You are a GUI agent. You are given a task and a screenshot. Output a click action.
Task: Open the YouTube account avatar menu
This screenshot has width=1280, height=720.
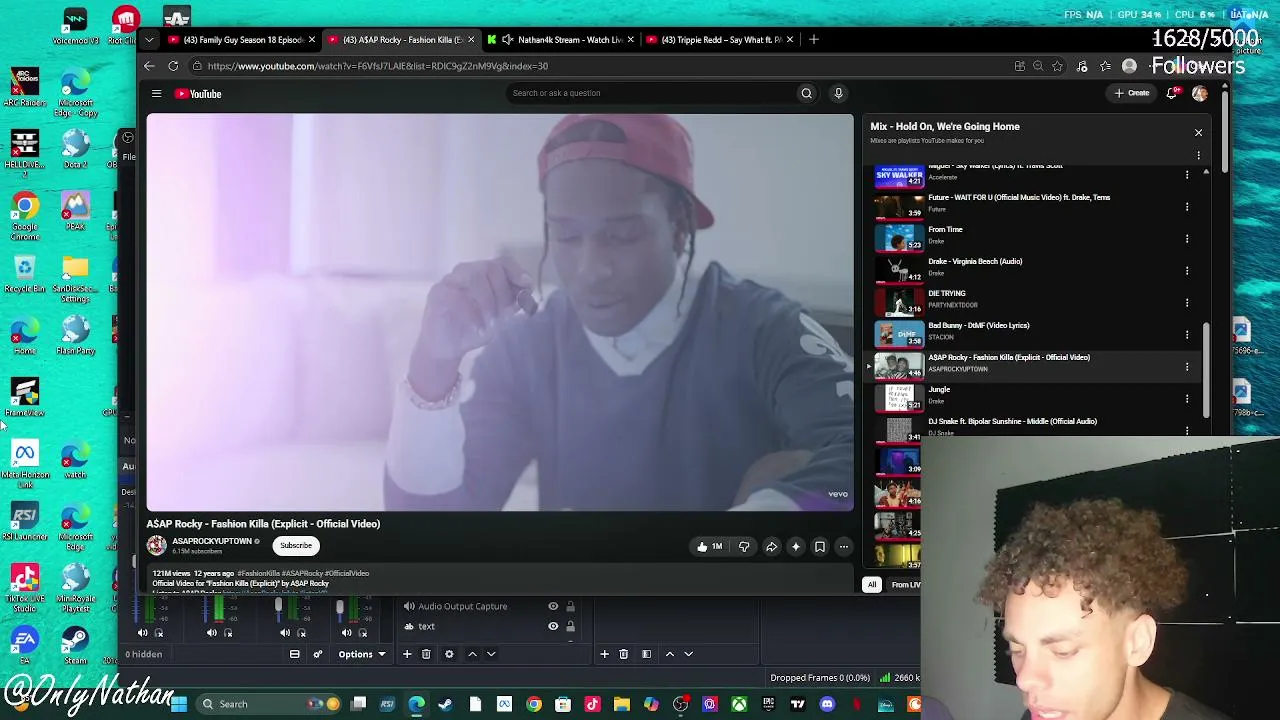coord(1200,93)
